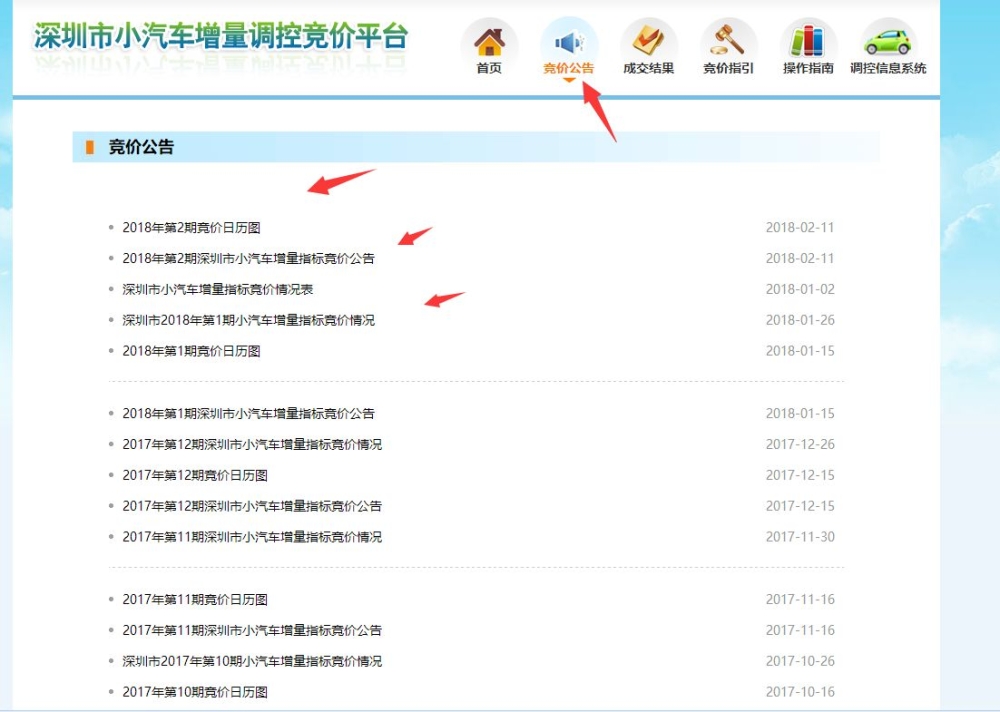Open 2018年第2期竞价日历图 announcement

click(x=191, y=228)
